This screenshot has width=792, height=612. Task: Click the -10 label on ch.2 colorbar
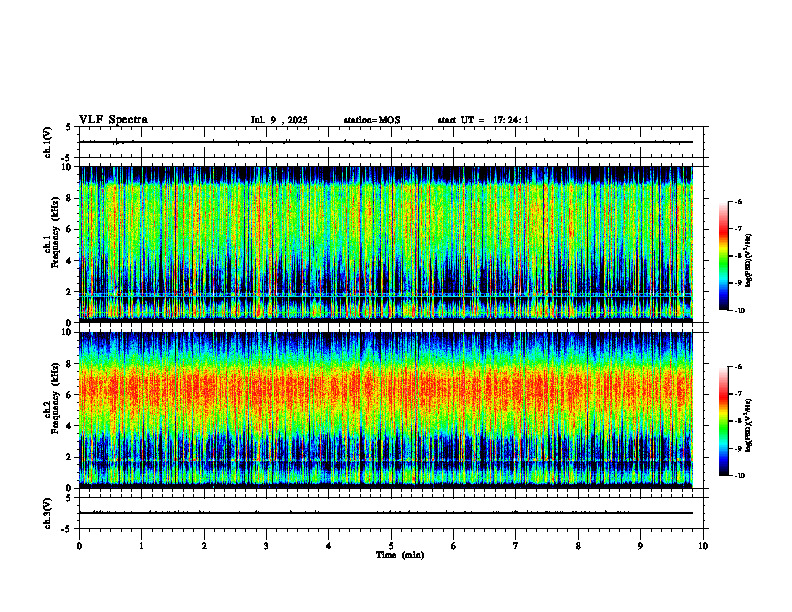tap(739, 476)
